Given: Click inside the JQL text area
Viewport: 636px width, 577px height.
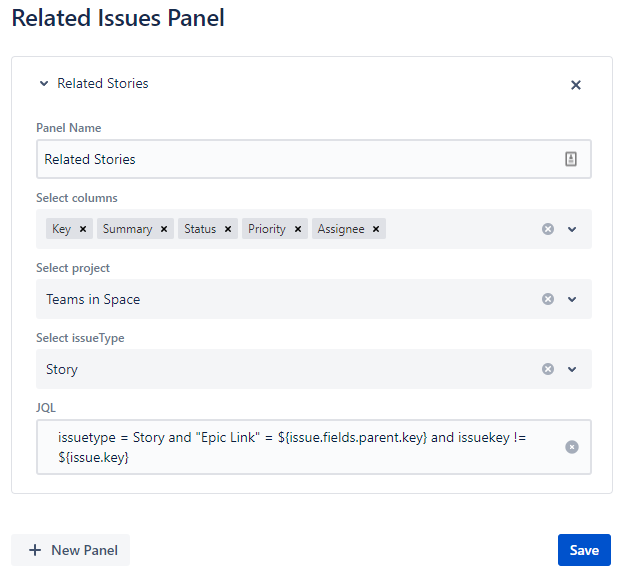Looking at the screenshot, I should click(x=314, y=447).
